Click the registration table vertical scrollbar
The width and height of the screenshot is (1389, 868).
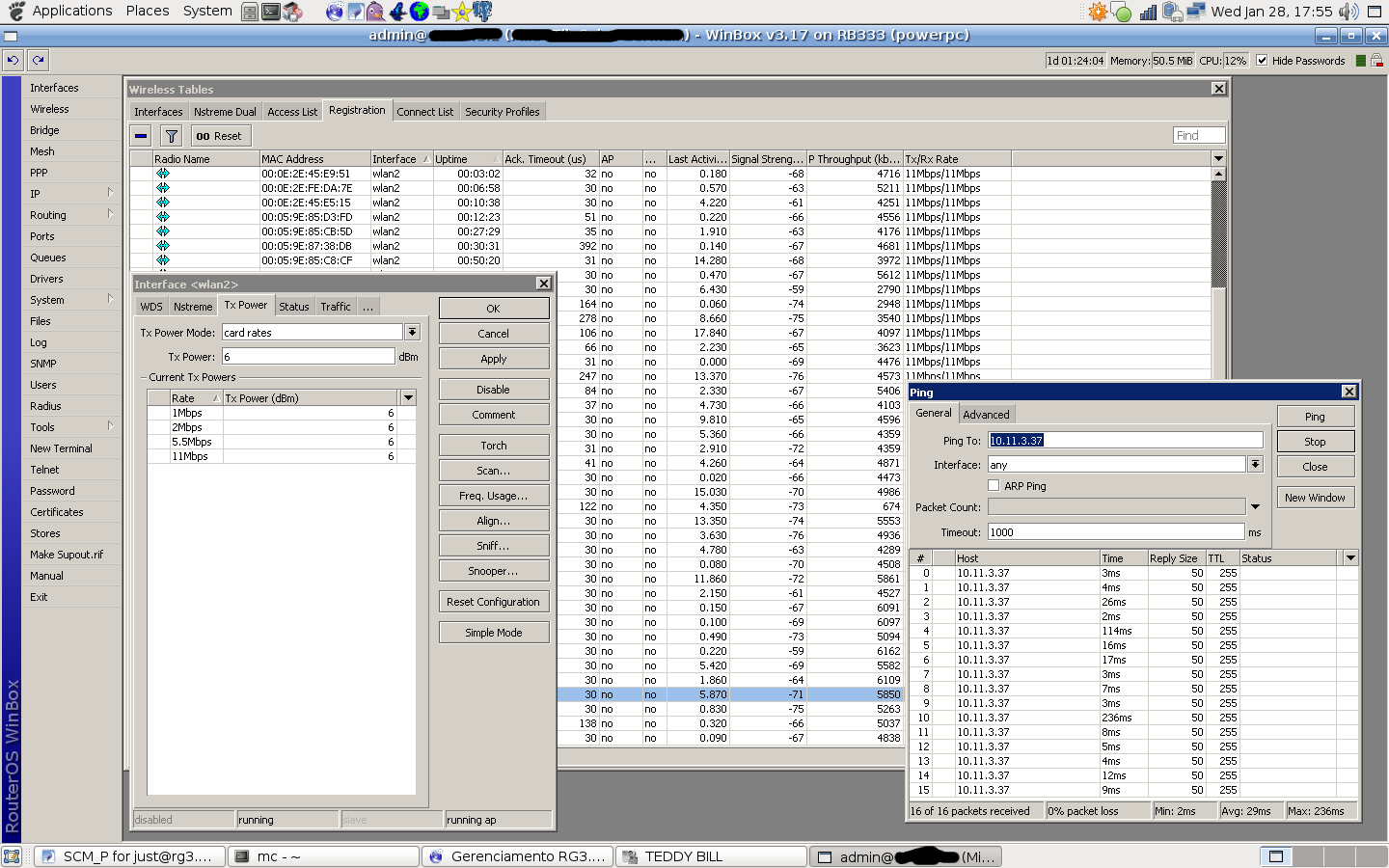pyautogui.click(x=1218, y=231)
